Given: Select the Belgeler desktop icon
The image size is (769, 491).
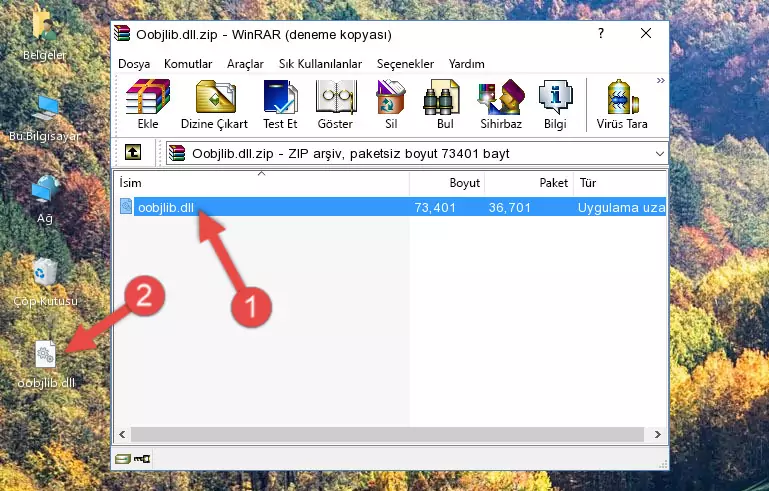Looking at the screenshot, I should coord(45,34).
